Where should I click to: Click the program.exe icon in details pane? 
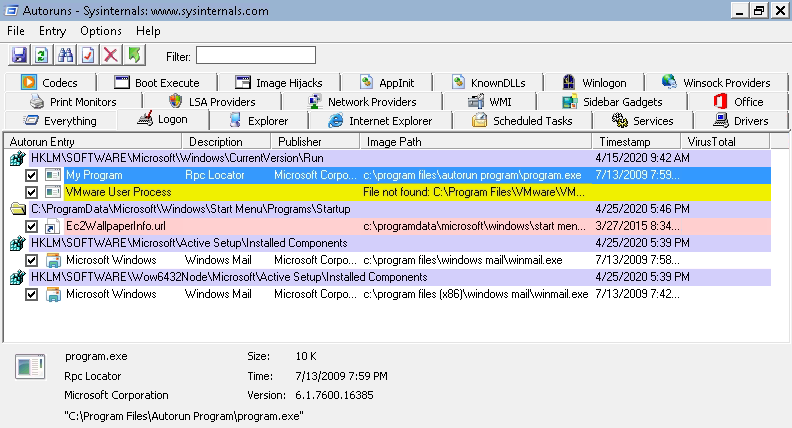[x=29, y=367]
